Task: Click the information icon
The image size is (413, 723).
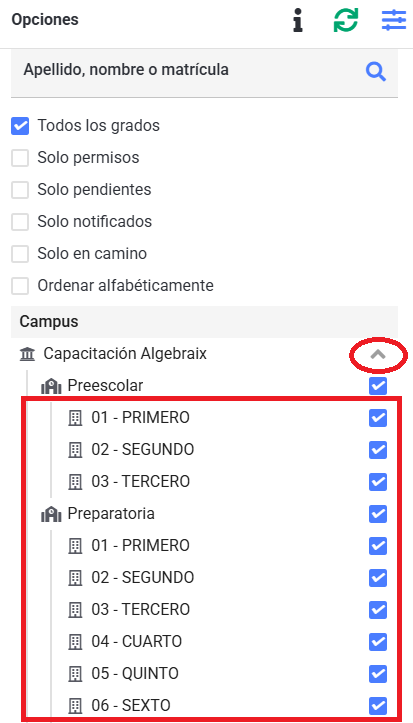Action: pos(298,21)
